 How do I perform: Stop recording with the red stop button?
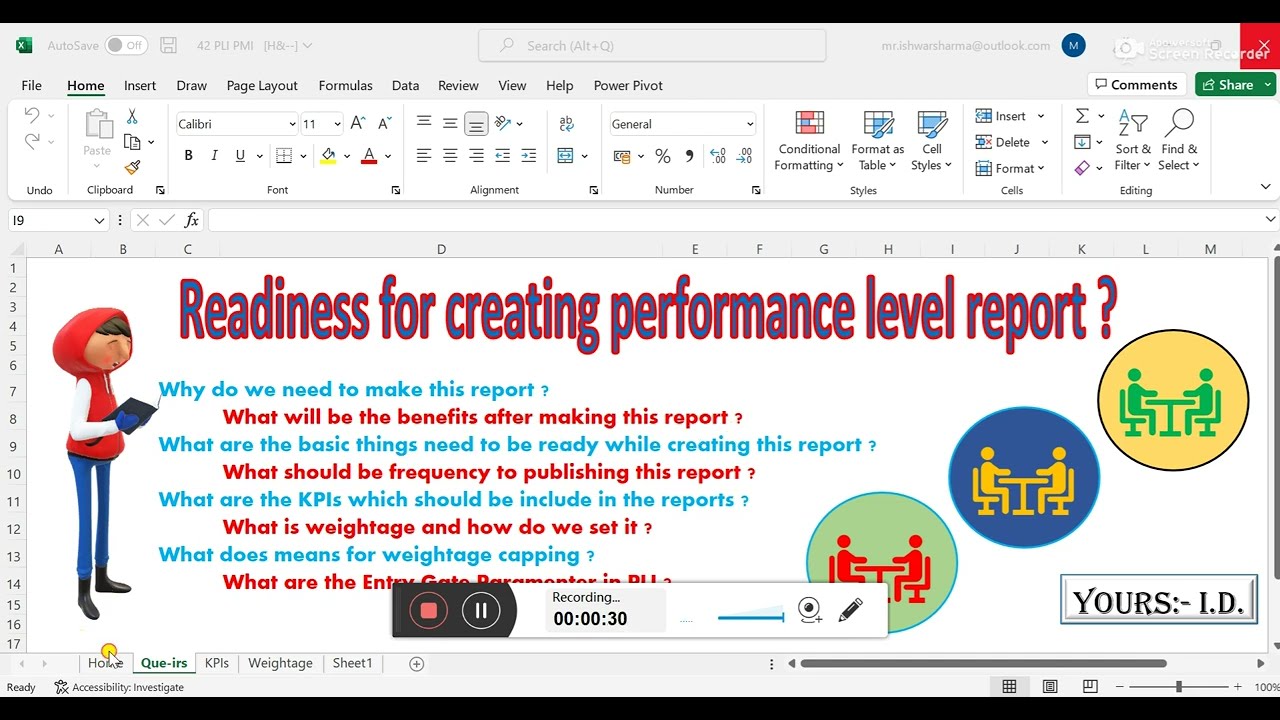click(429, 610)
